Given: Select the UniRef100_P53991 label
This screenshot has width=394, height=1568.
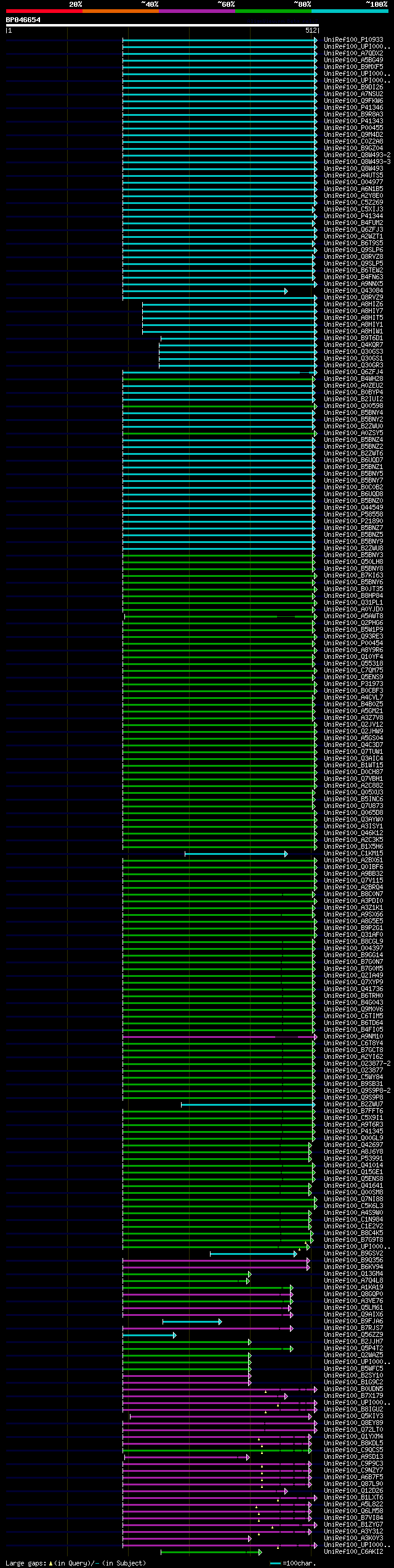Looking at the screenshot, I should (x=353, y=1159).
